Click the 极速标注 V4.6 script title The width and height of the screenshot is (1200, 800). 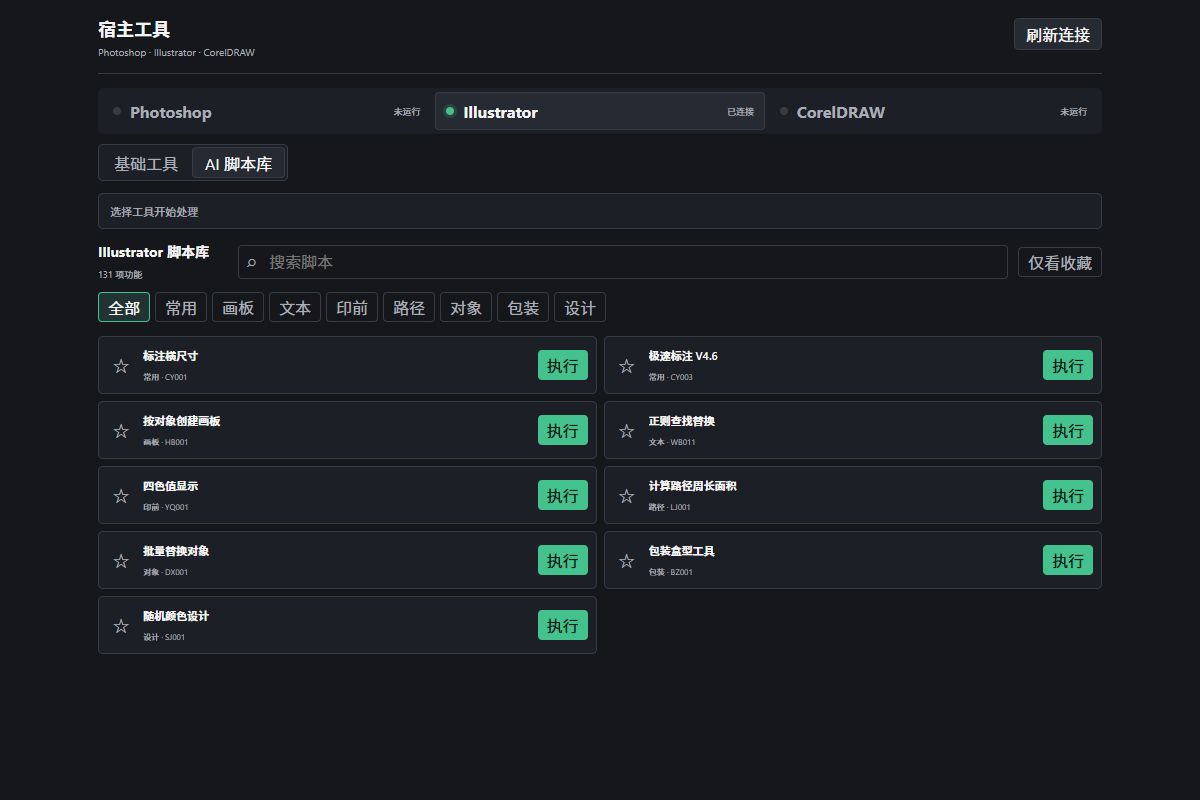pyautogui.click(x=683, y=356)
